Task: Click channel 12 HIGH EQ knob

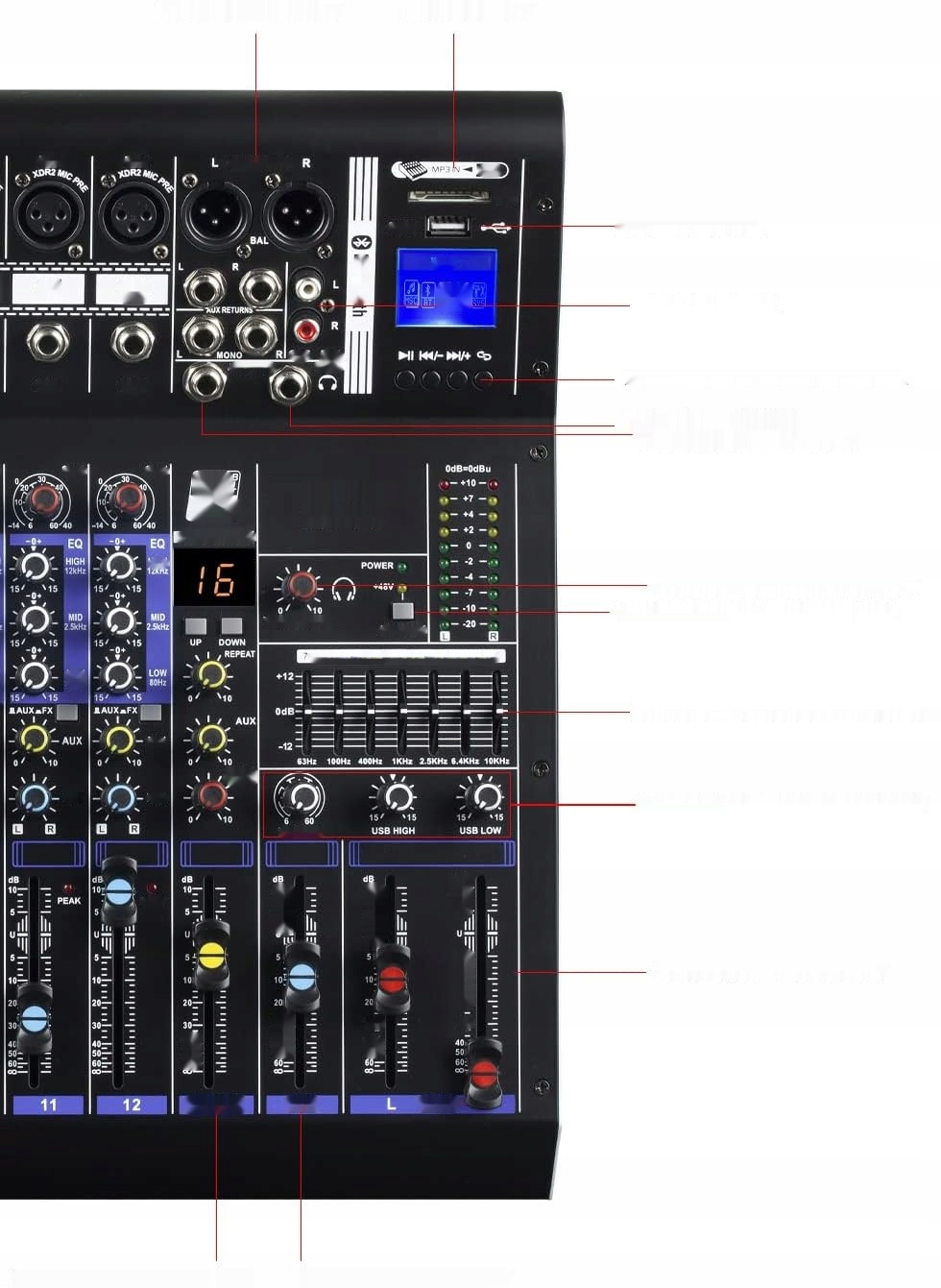Action: coord(119,567)
